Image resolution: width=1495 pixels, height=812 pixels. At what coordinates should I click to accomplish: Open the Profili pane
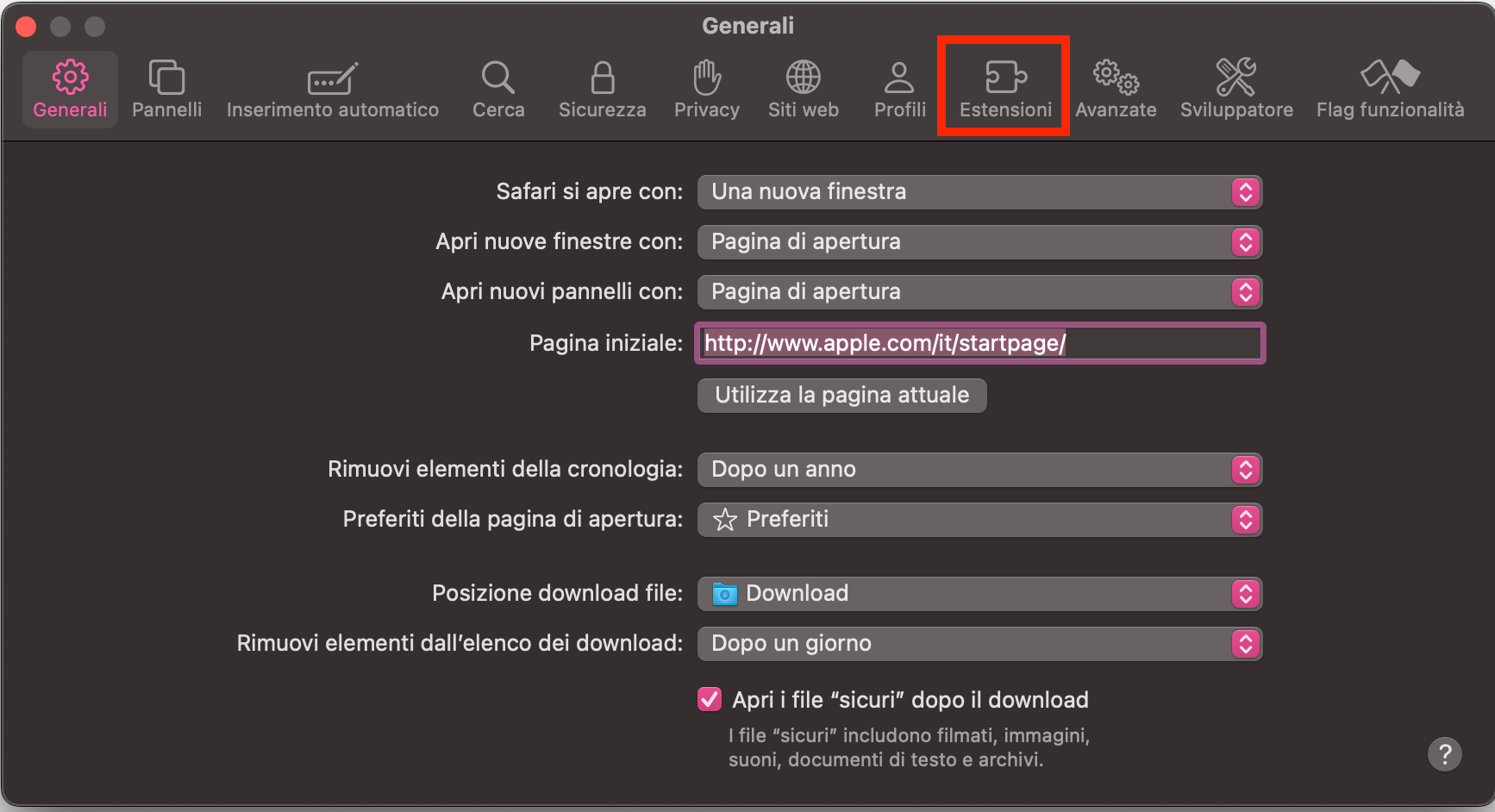(899, 89)
